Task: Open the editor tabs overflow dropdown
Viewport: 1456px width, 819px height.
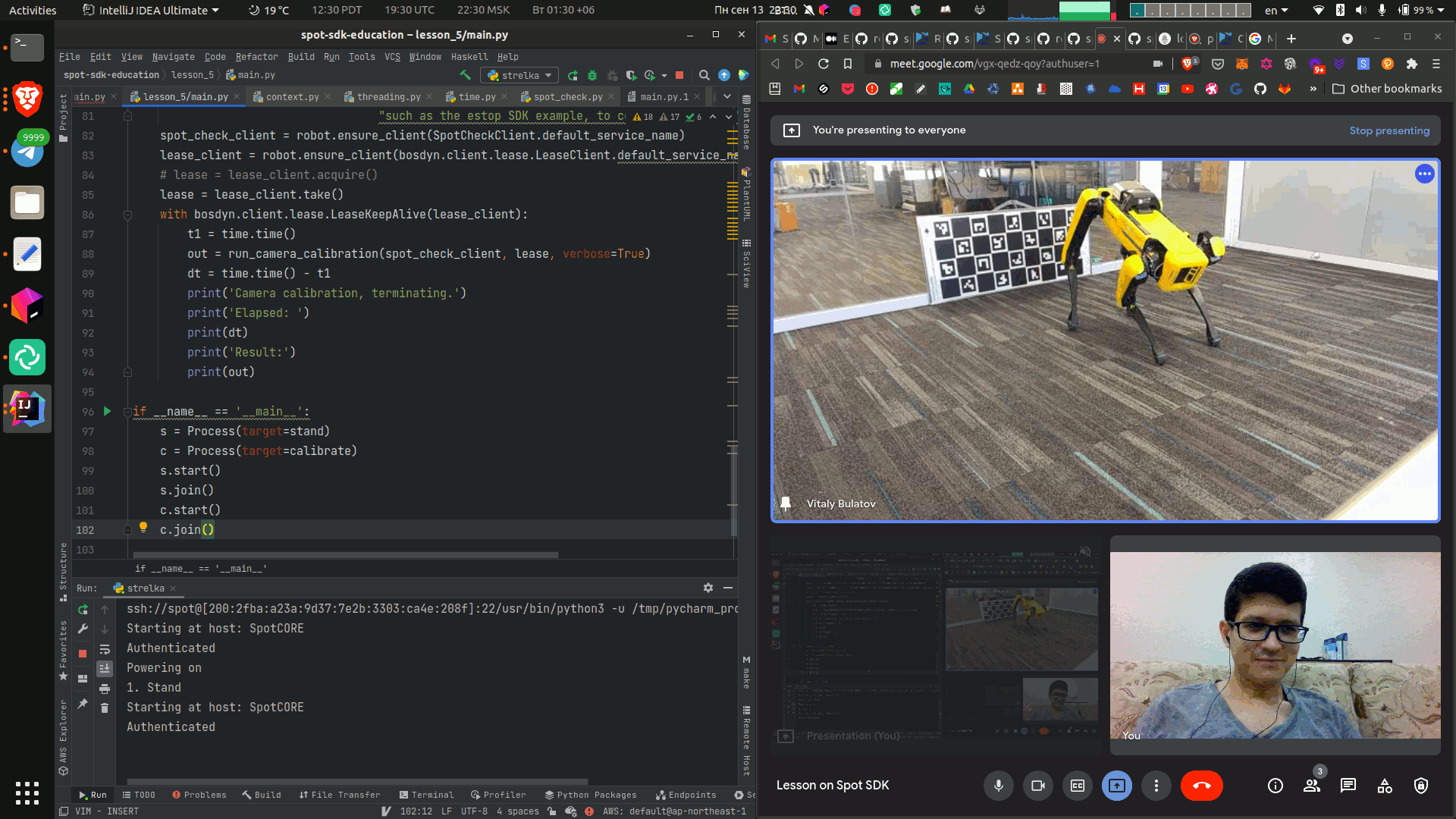Action: pyautogui.click(x=726, y=96)
